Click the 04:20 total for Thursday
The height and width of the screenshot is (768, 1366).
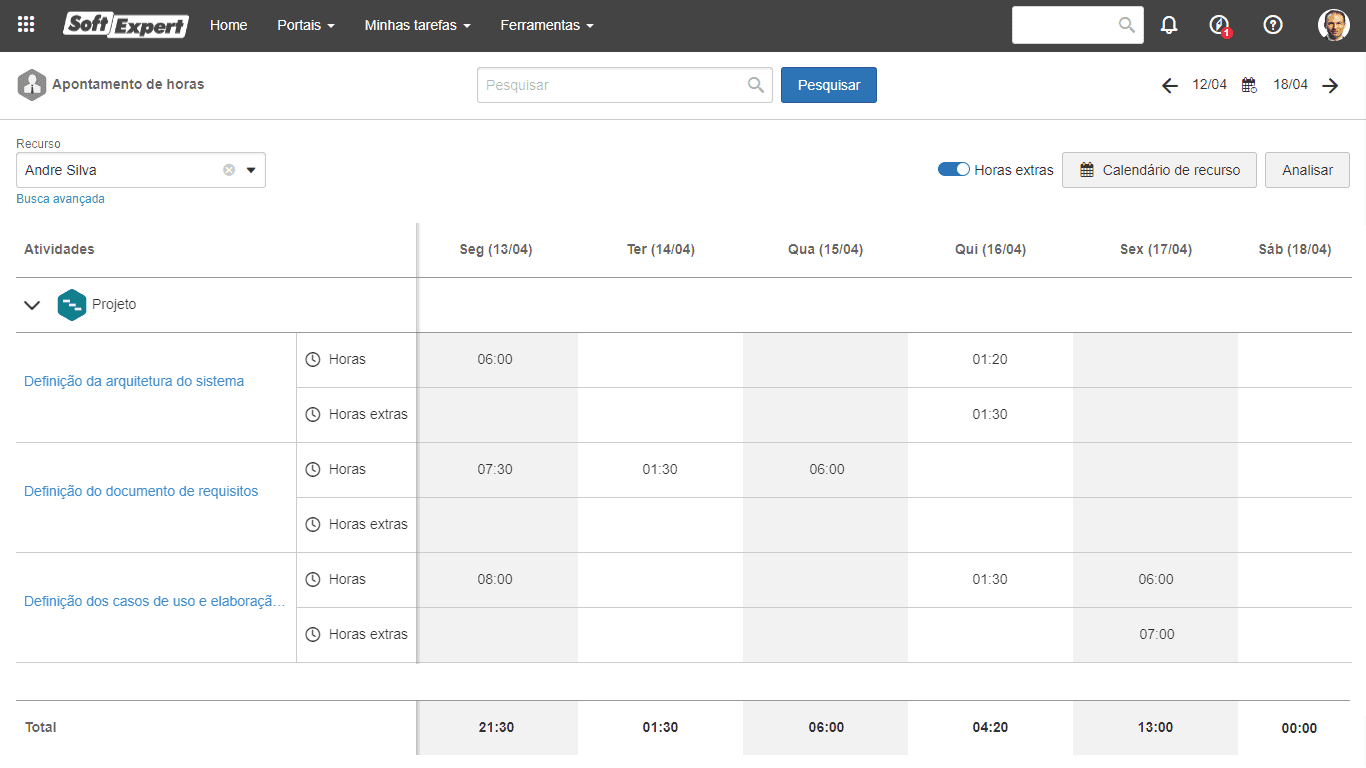(990, 727)
